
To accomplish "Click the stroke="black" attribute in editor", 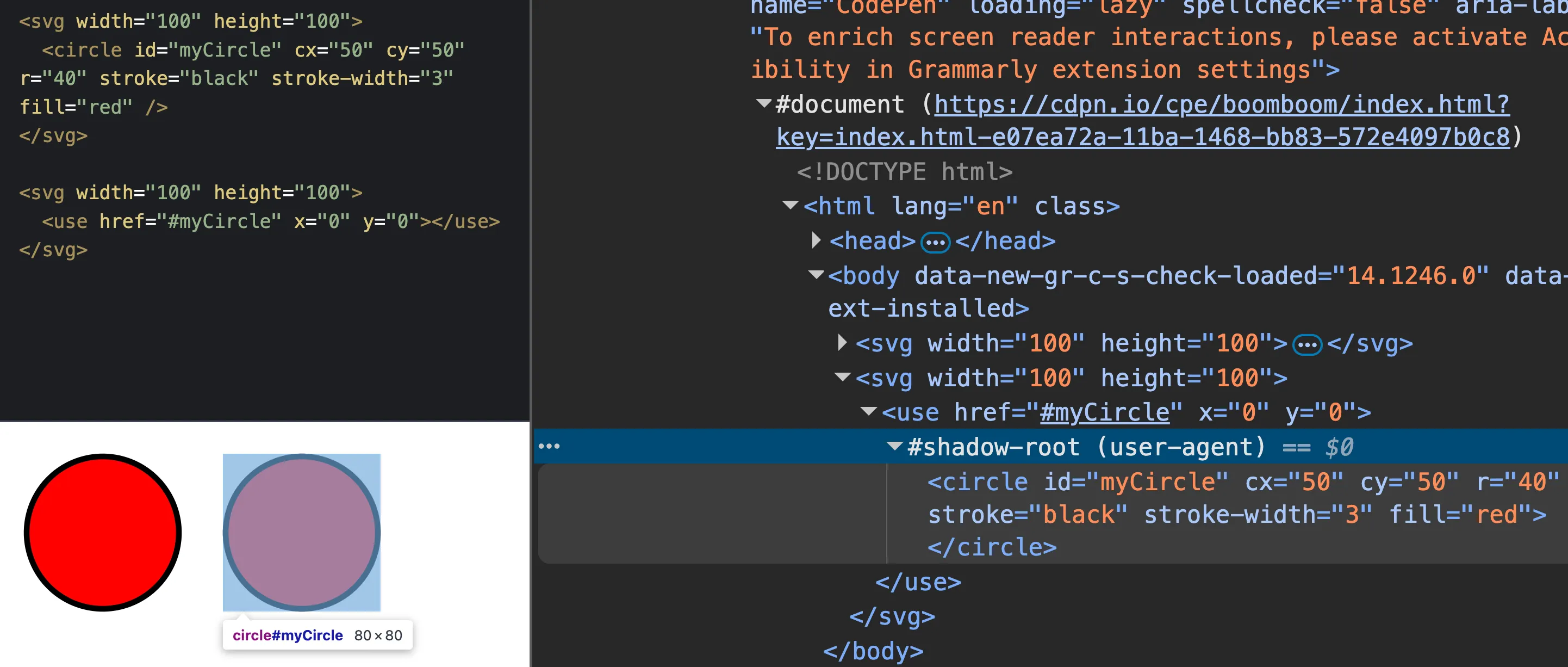I will [179, 78].
